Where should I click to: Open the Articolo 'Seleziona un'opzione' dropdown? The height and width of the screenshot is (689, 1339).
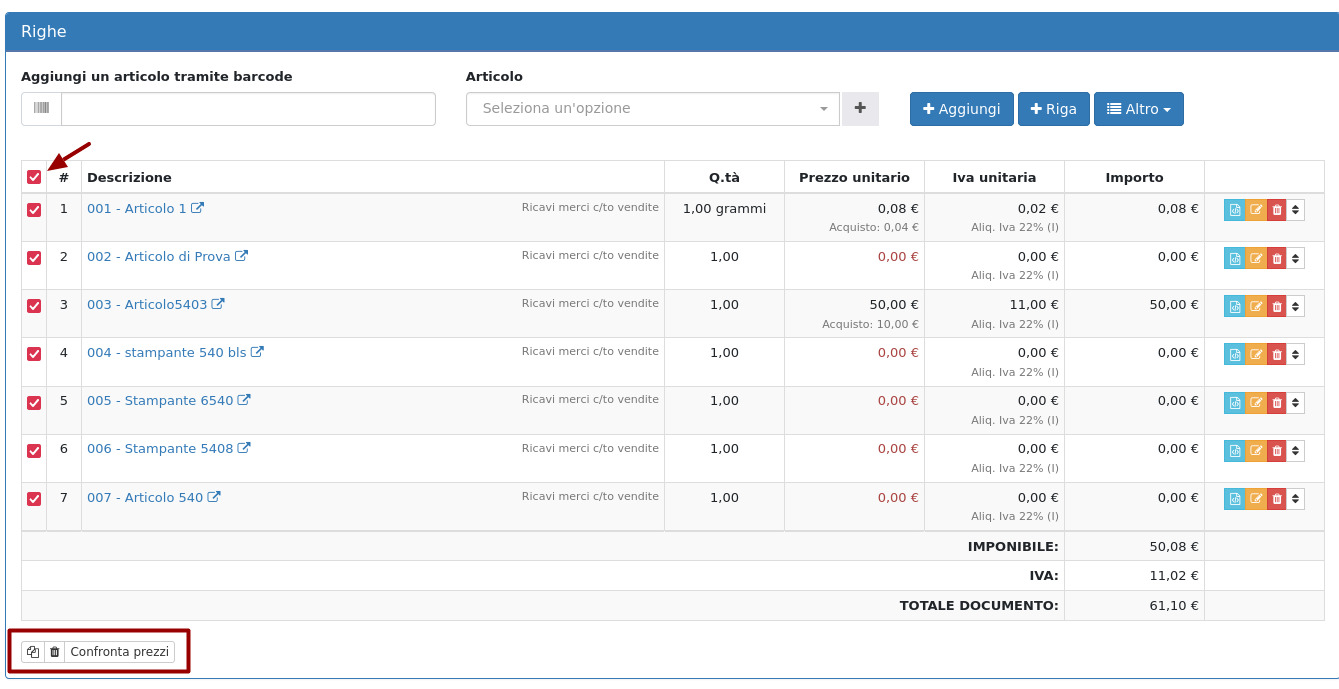(x=652, y=109)
